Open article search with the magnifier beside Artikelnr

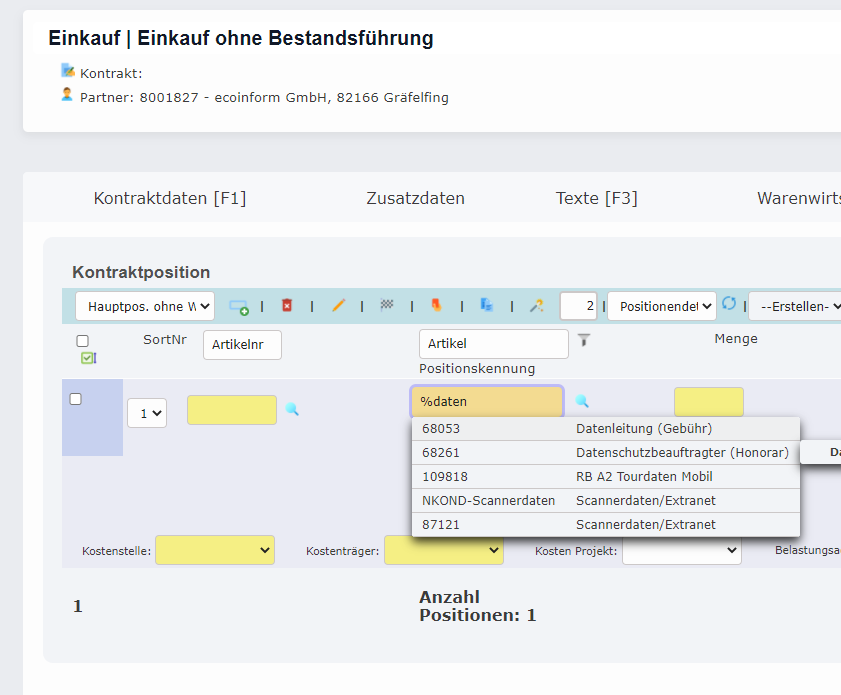(292, 410)
